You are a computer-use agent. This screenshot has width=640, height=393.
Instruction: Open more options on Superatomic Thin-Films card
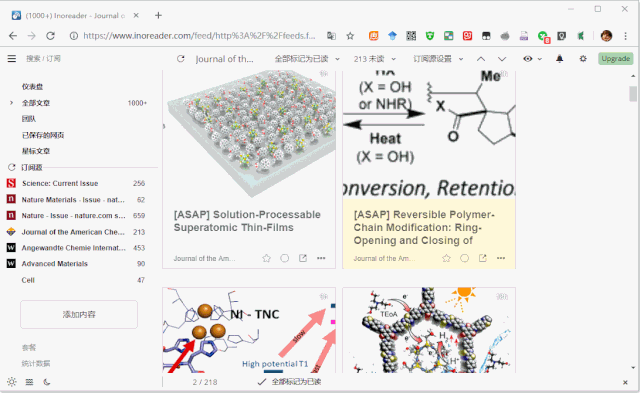click(x=321, y=258)
